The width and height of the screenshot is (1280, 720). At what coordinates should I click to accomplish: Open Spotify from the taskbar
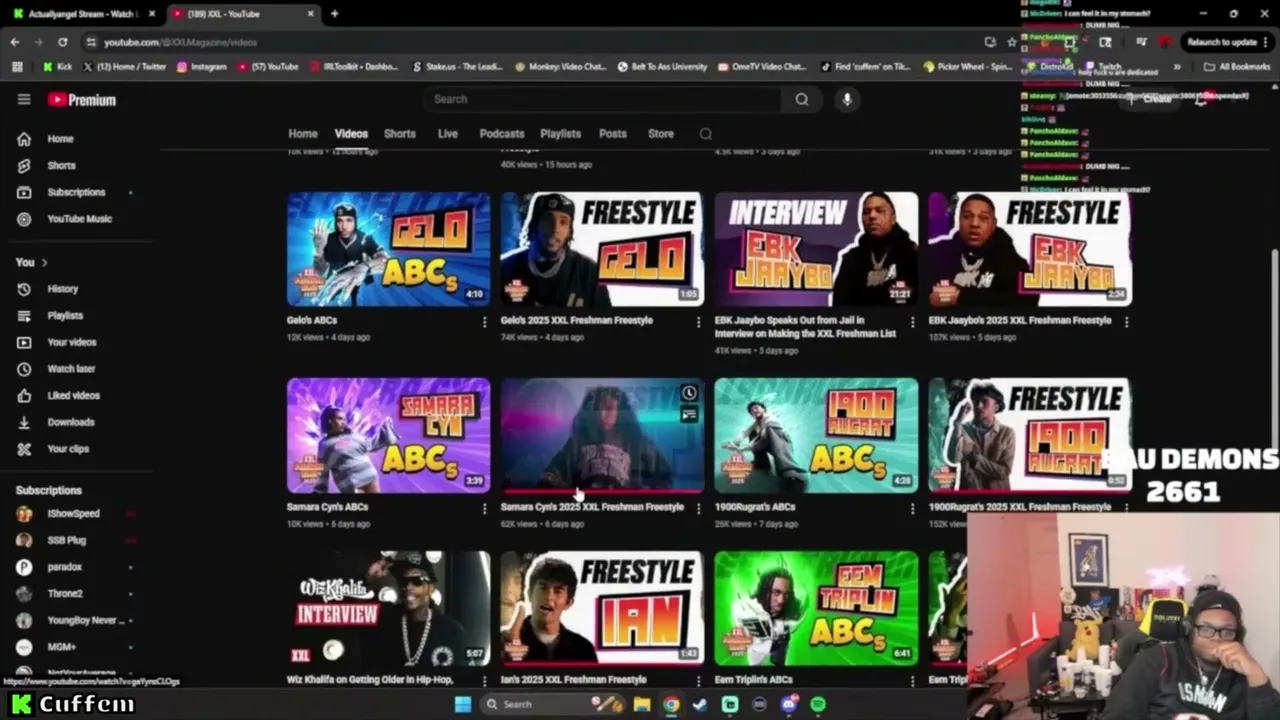tap(818, 704)
